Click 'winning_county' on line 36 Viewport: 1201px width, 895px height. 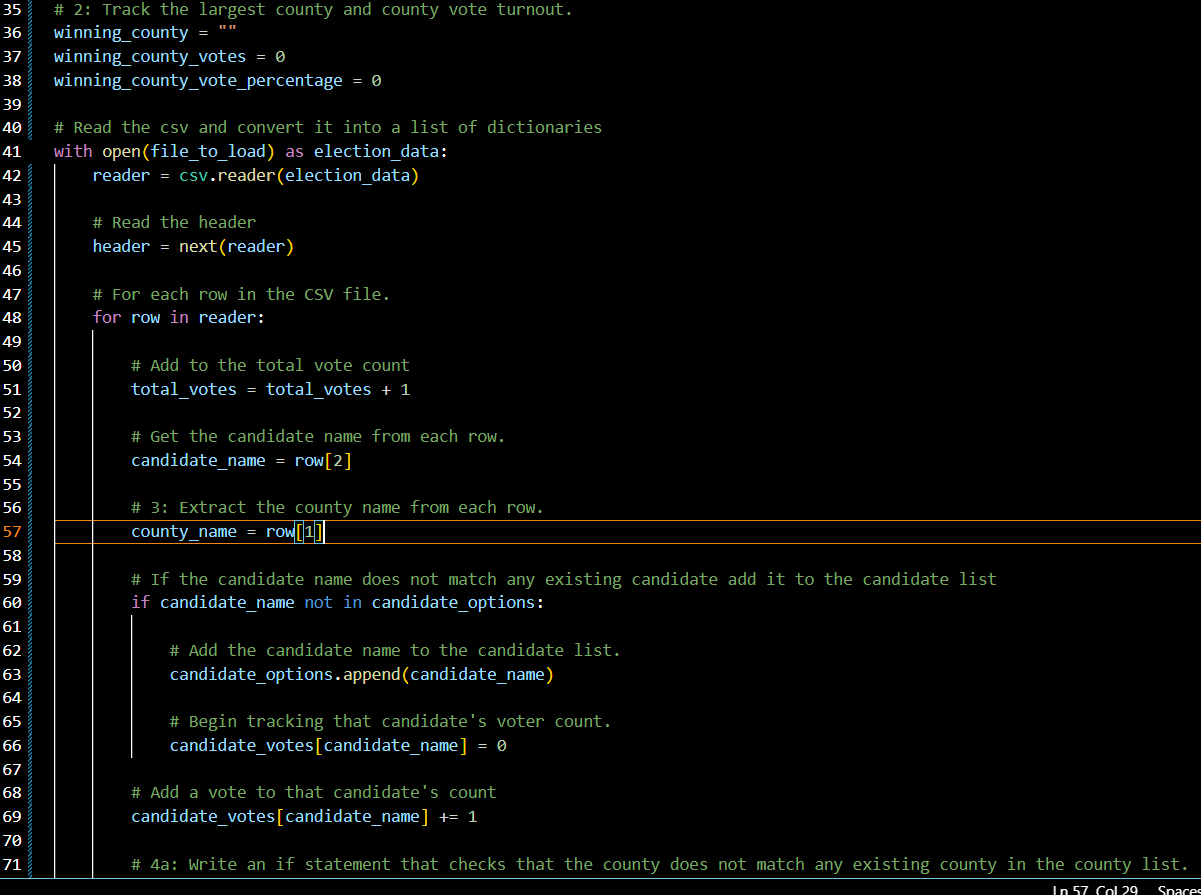tap(119, 32)
